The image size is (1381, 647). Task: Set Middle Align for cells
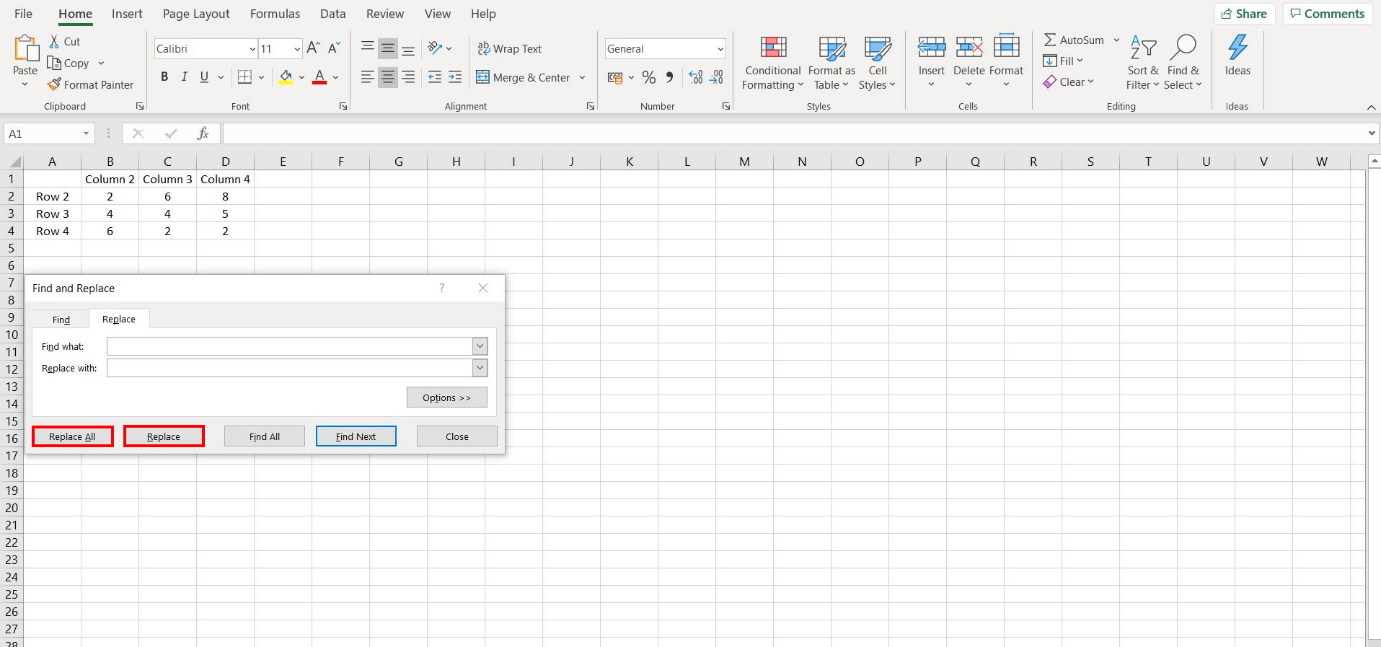(388, 48)
